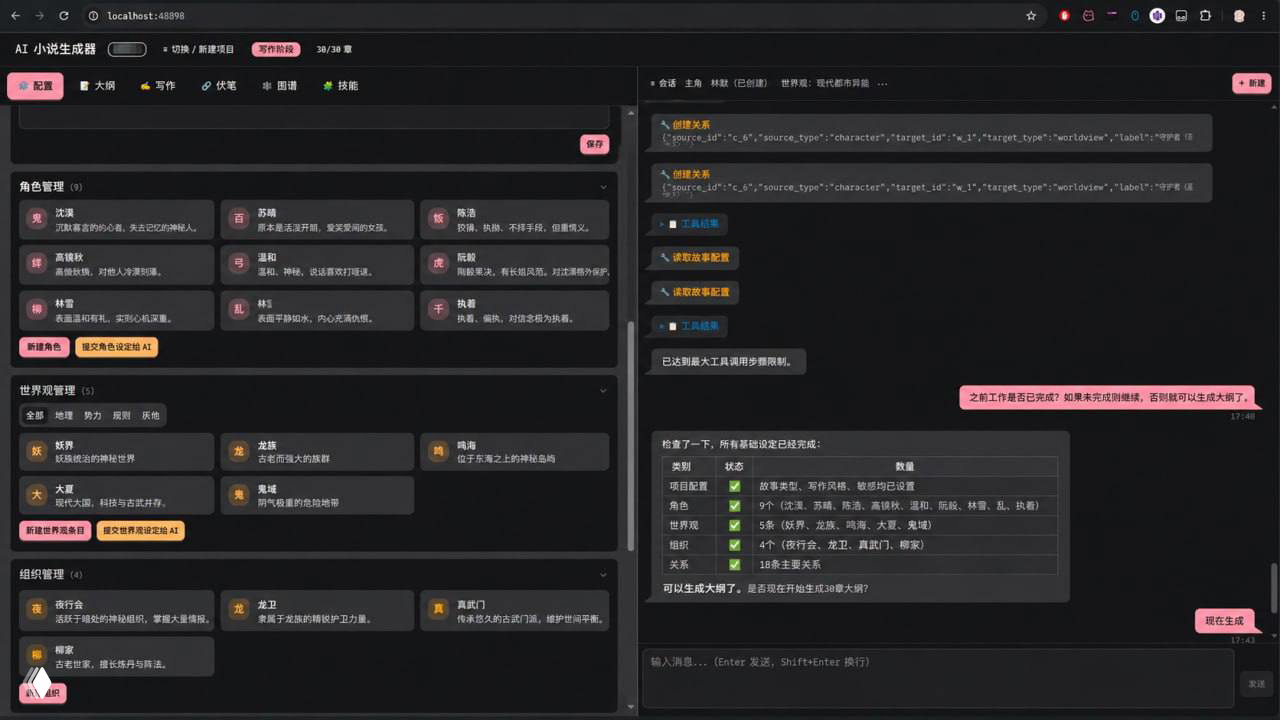The height and width of the screenshot is (720, 1280).
Task: Click the first 读取故事配置 tool call bubble
Action: pos(695,258)
